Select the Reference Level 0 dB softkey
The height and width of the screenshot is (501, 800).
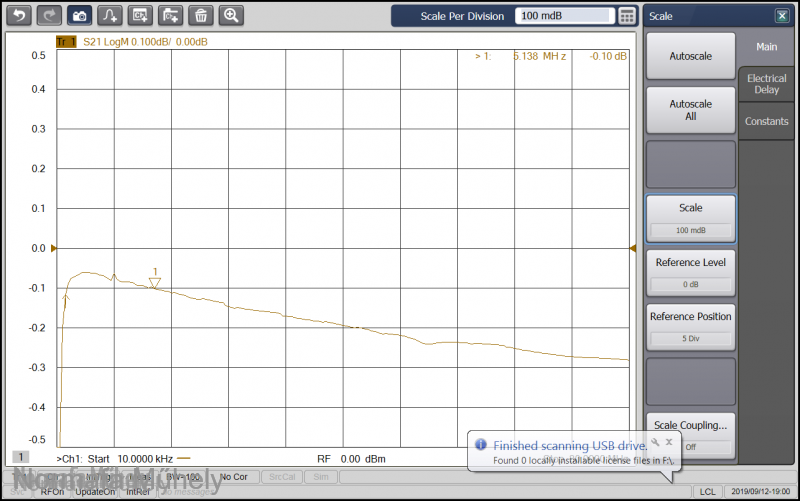(691, 273)
